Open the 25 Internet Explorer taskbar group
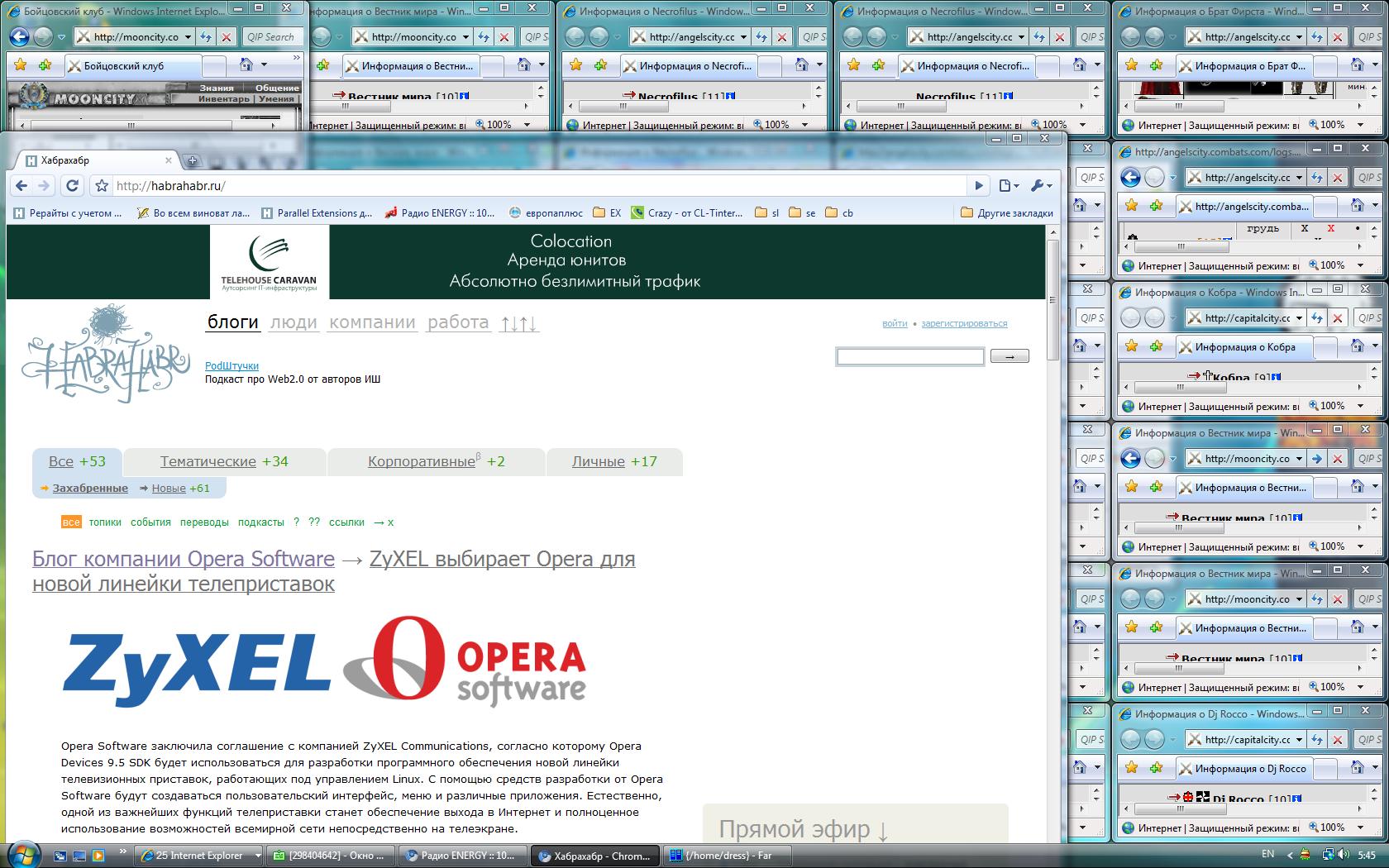Viewport: 1389px width, 868px height. click(x=200, y=856)
